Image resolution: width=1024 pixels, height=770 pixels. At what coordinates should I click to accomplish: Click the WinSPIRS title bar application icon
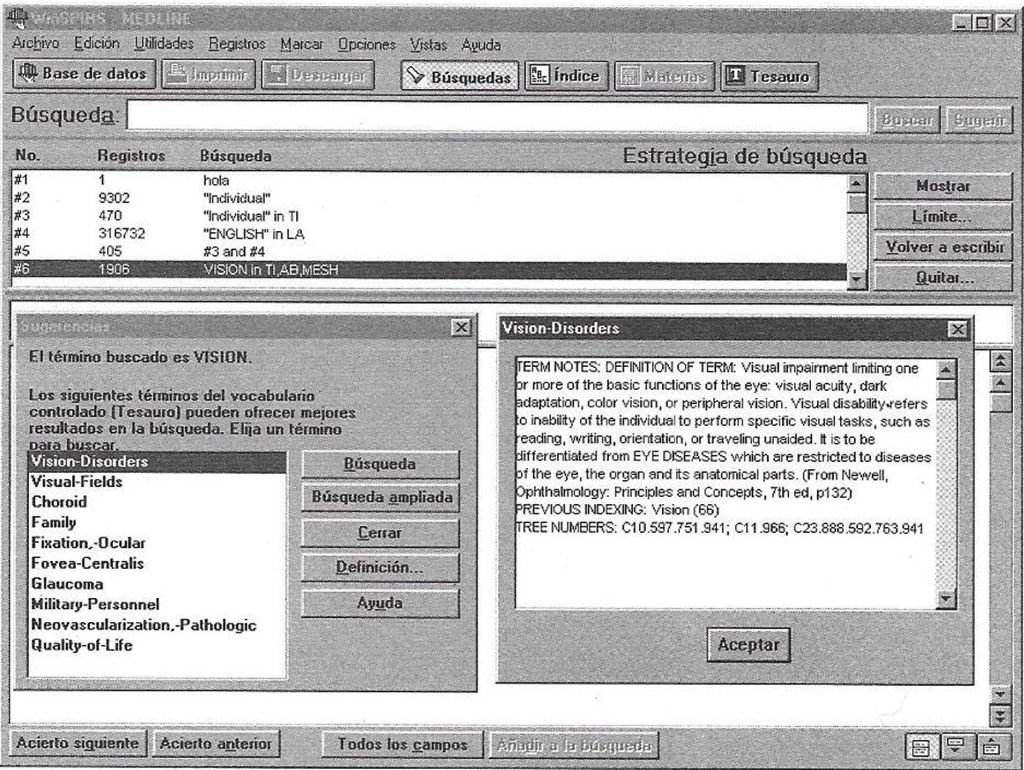17,17
